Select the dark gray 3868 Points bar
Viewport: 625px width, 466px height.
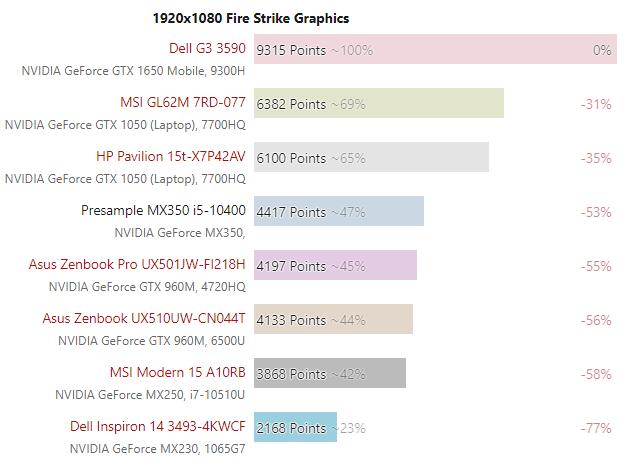pos(330,373)
